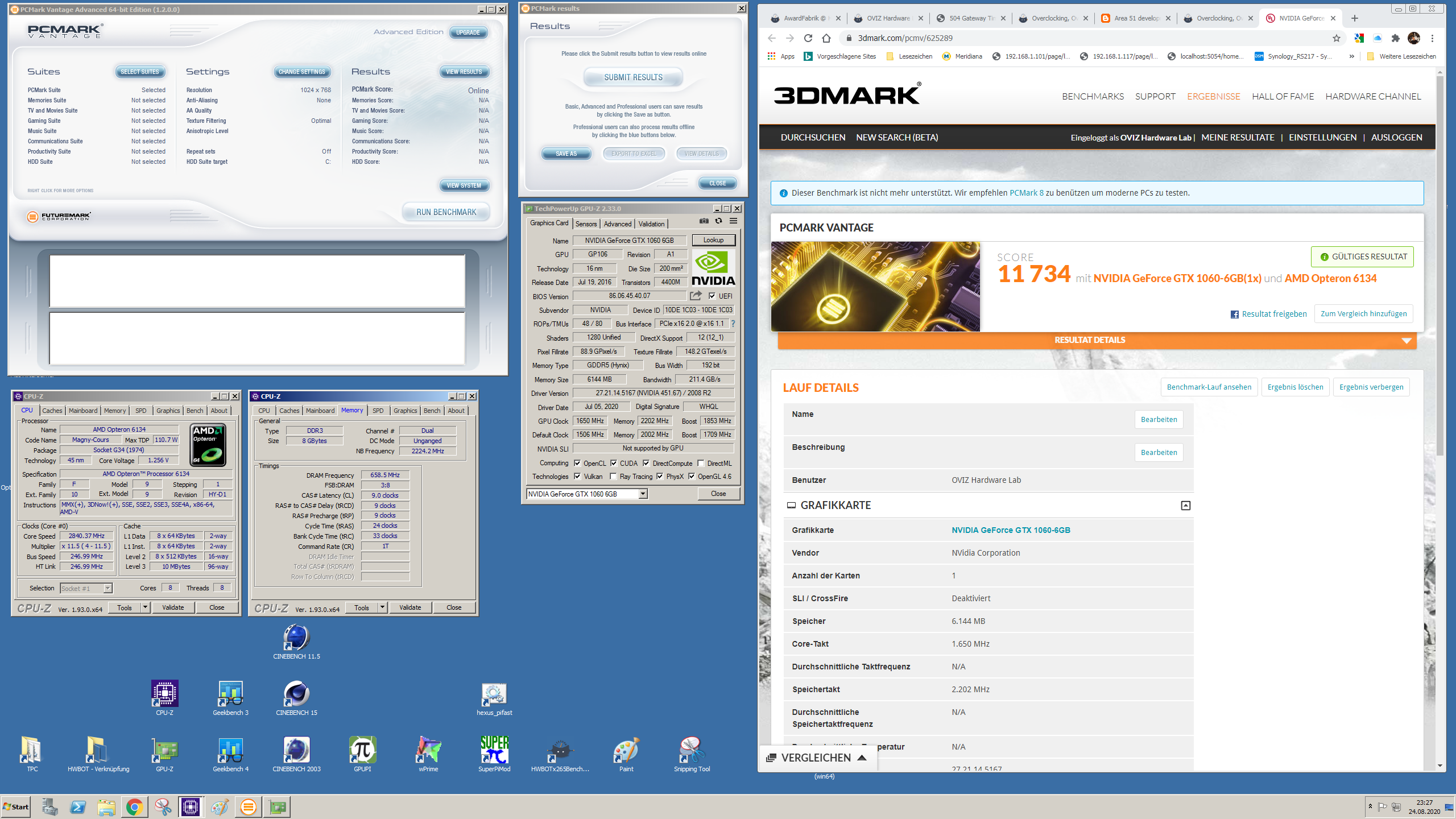Open the TPC desktop icon
This screenshot has height=819, width=1456.
pyautogui.click(x=32, y=754)
